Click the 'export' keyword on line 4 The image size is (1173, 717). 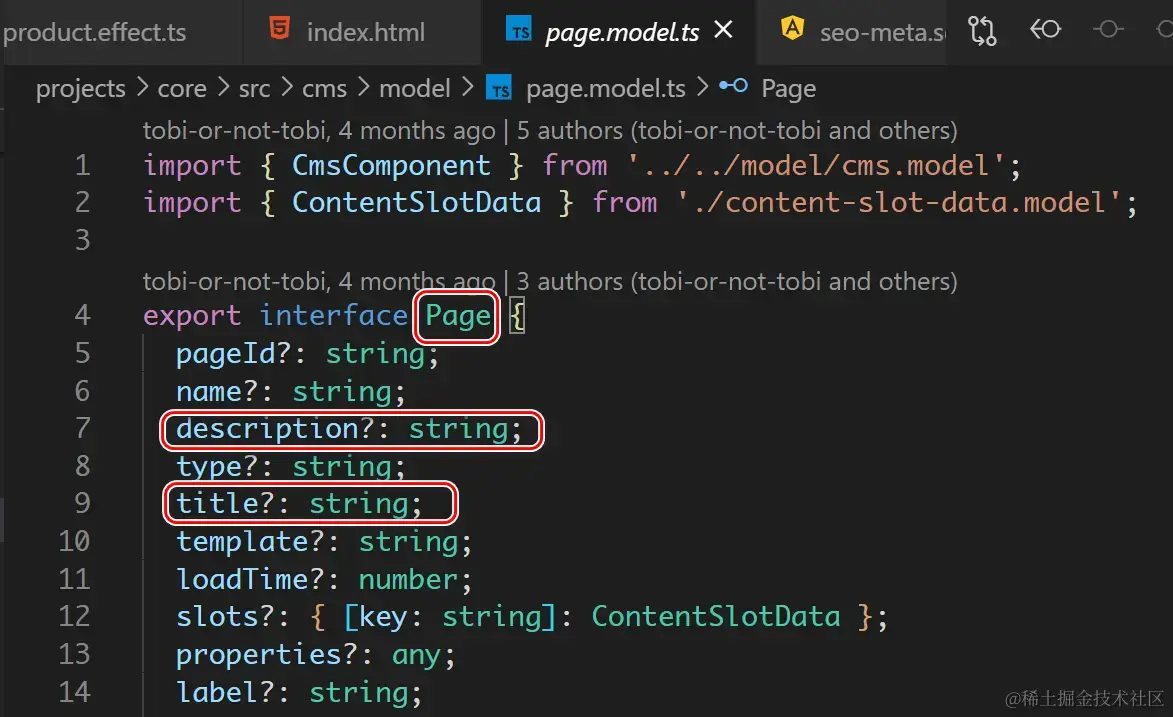tap(192, 317)
